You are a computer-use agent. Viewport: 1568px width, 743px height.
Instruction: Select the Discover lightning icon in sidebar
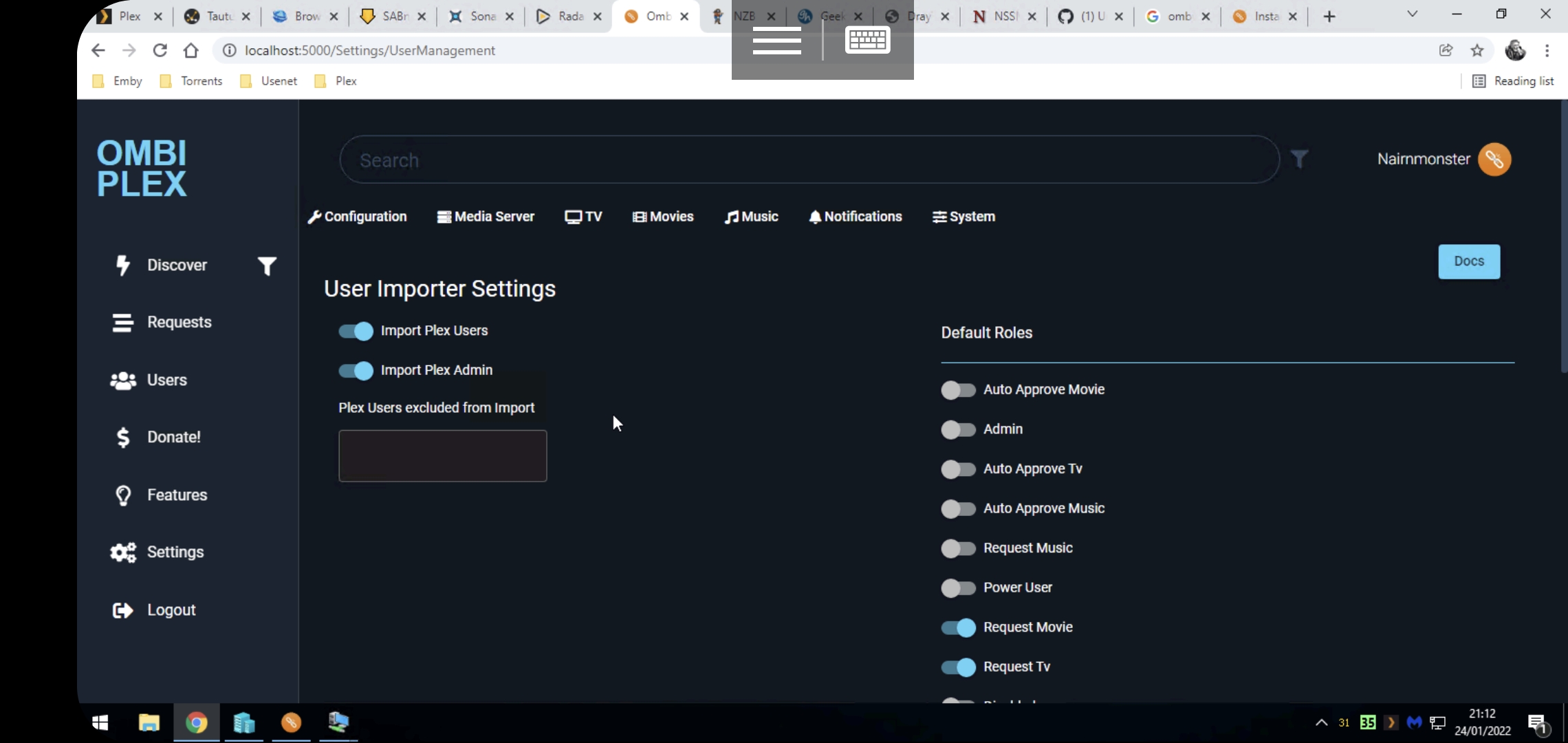pos(122,266)
